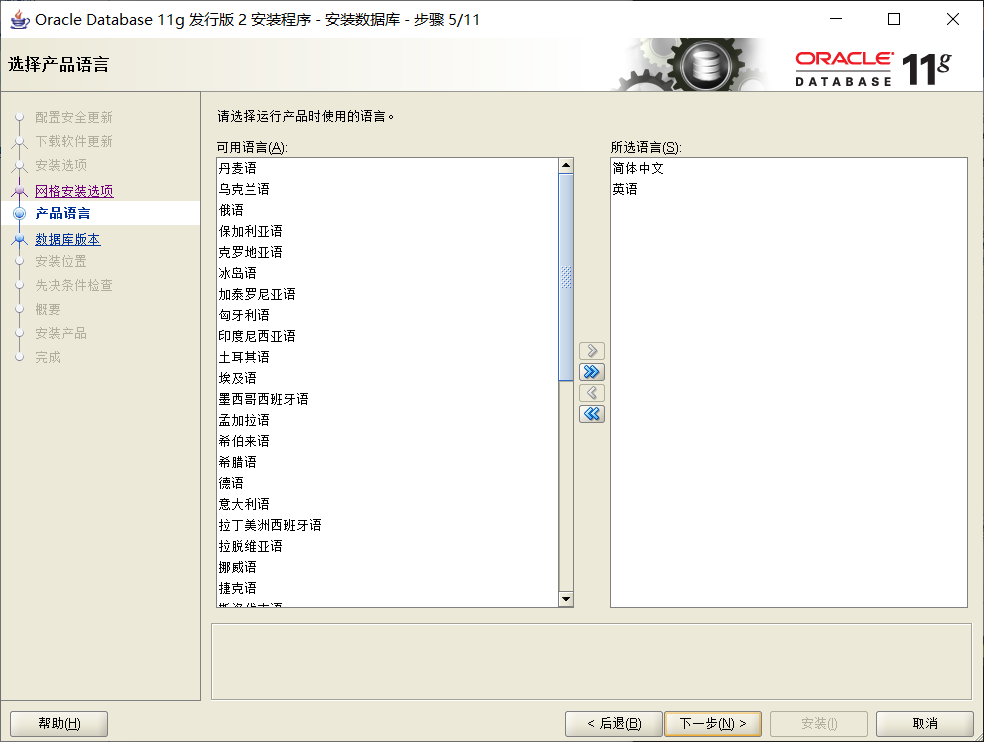This screenshot has width=984, height=742.
Task: Open help with 帮助(H) button
Action: [59, 724]
